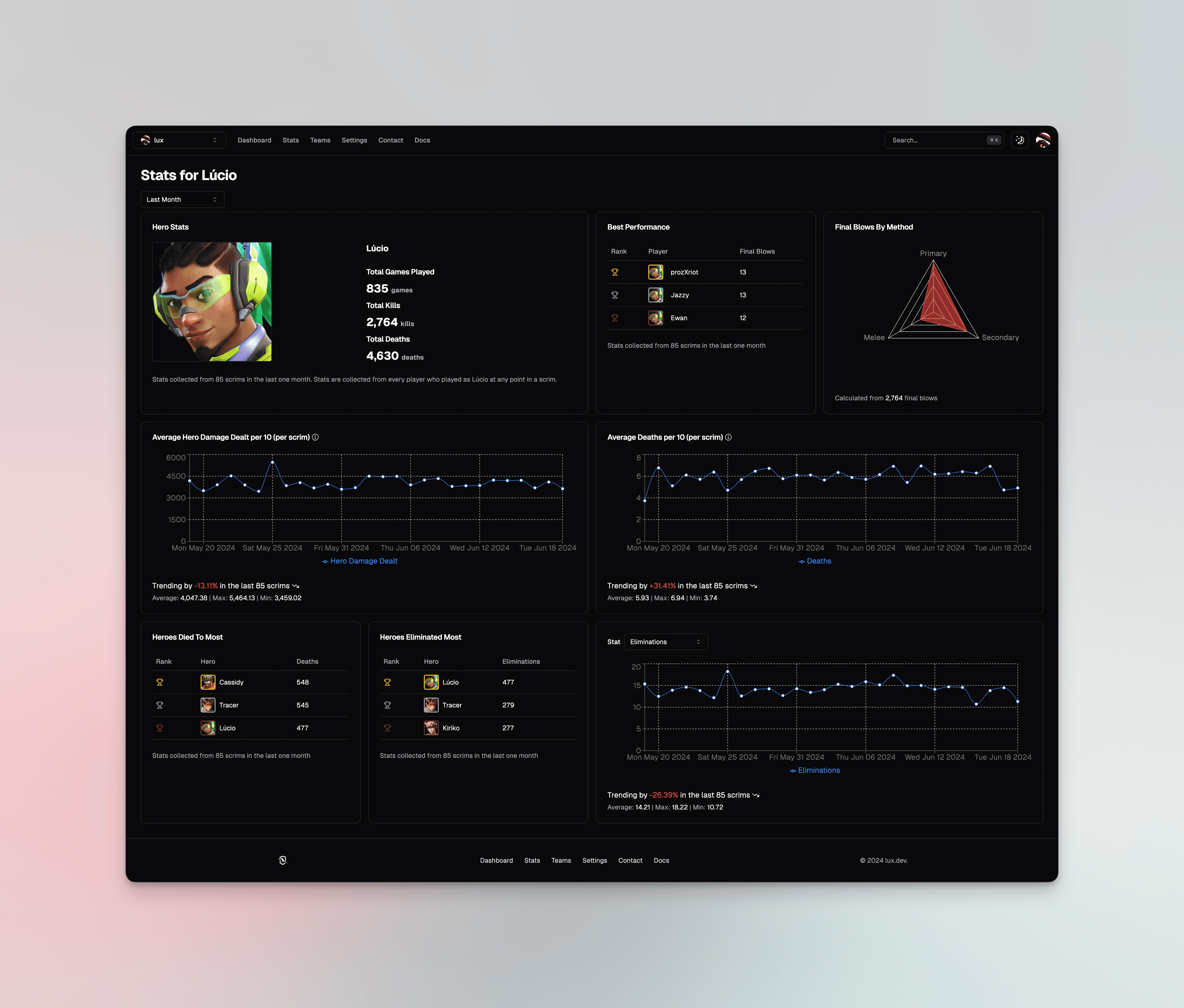1184x1008 pixels.
Task: Click the Eliminations column header
Action: tap(521, 662)
